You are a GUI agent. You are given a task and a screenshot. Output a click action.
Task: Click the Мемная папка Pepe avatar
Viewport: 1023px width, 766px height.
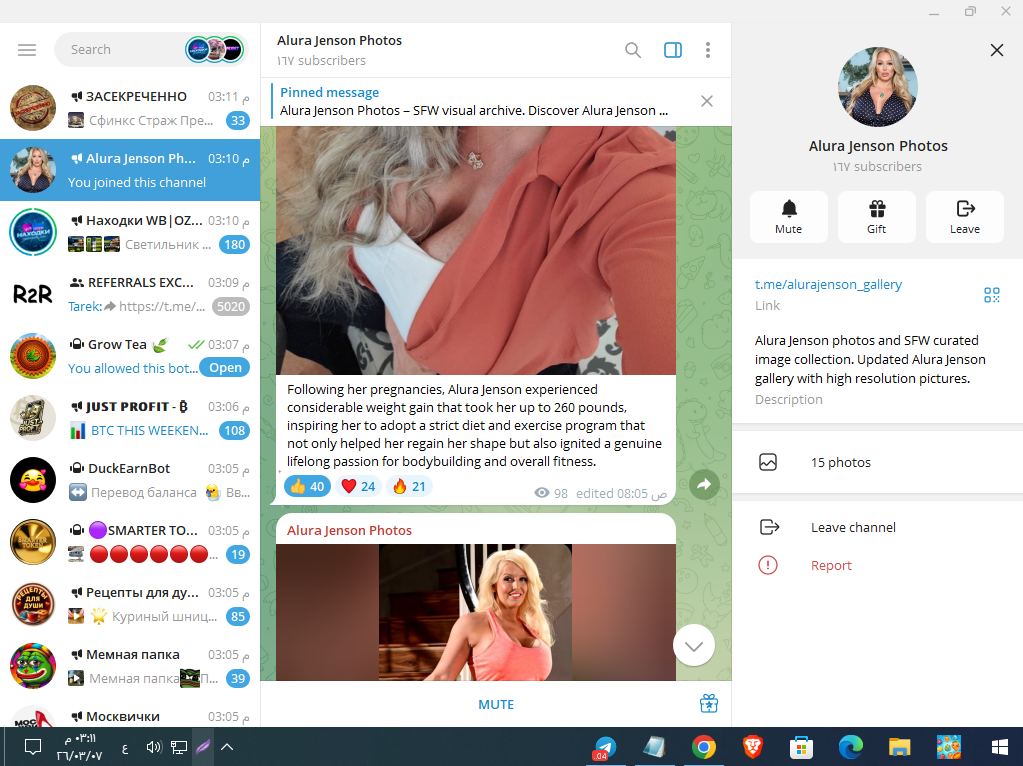[33, 666]
